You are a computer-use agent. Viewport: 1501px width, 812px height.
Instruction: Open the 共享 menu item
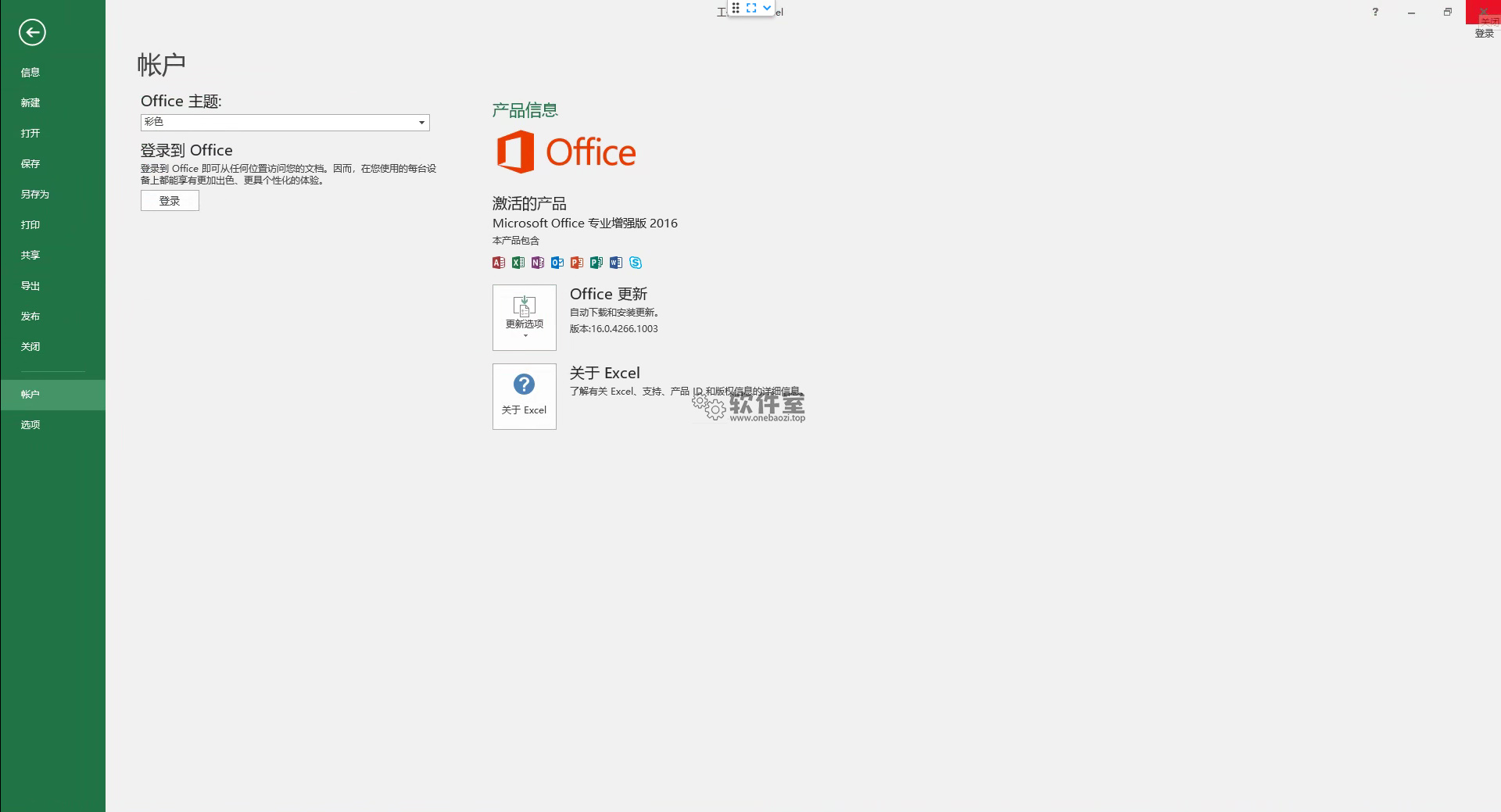[52, 255]
